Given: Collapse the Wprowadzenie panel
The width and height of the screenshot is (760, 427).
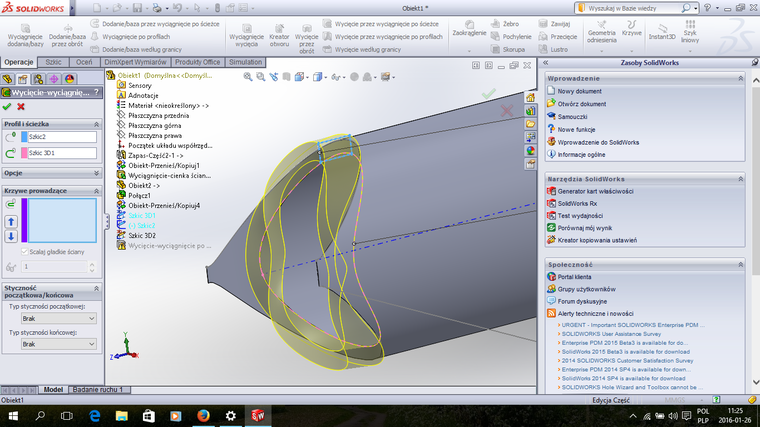Looking at the screenshot, I should click(x=741, y=79).
